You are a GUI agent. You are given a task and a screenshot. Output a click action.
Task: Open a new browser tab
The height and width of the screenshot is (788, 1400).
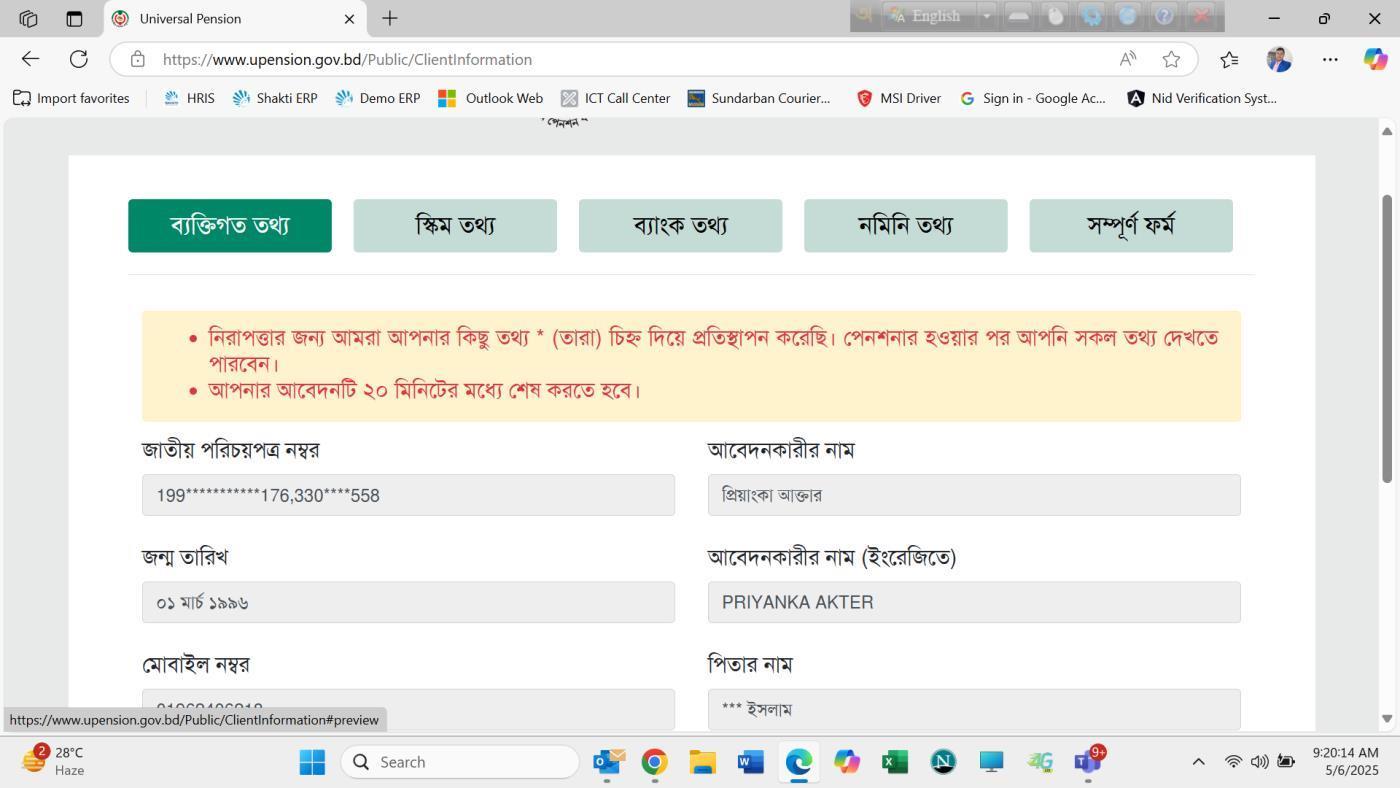(x=390, y=18)
